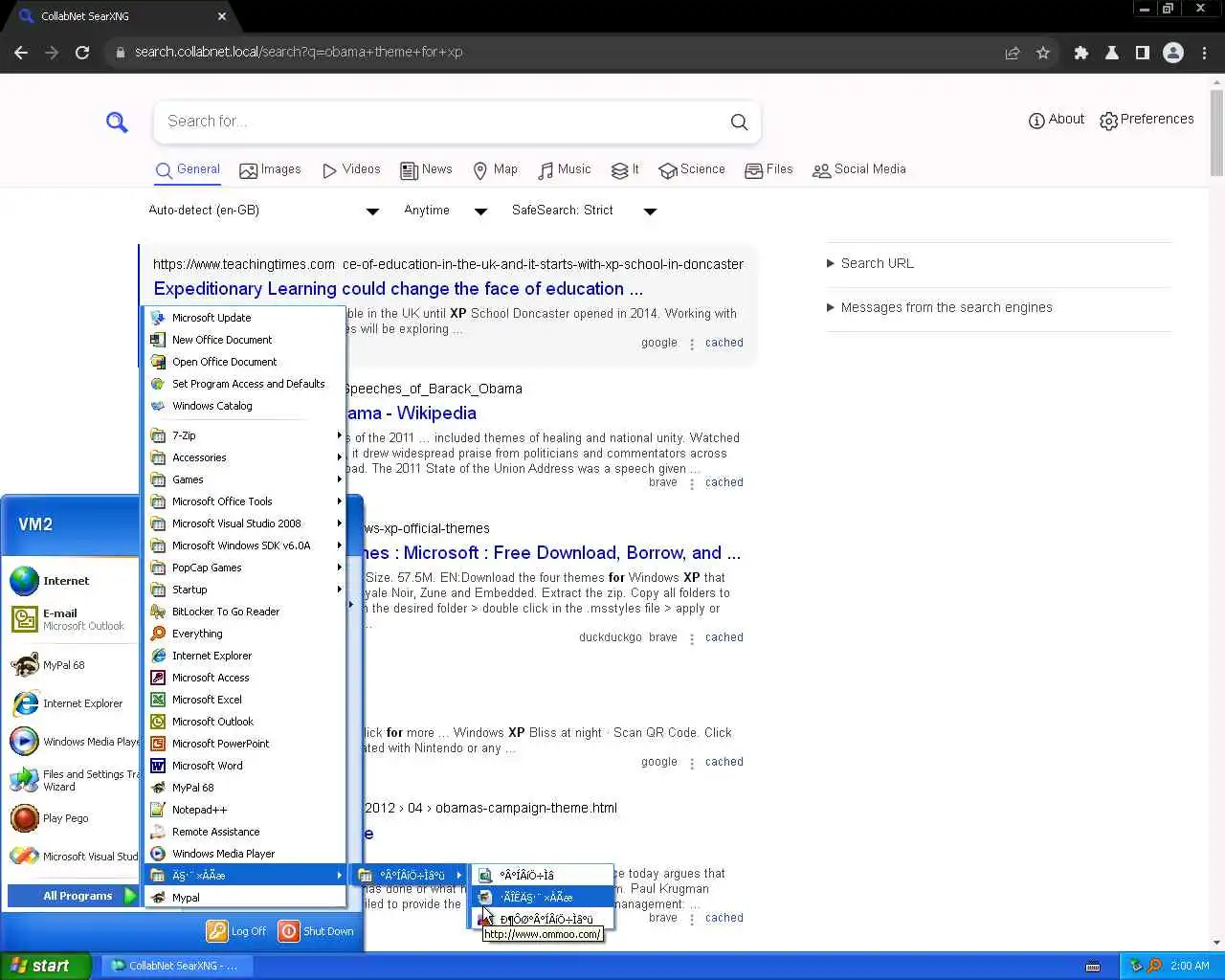Expand the Games submenu
Image resolution: width=1225 pixels, height=980 pixels.
[x=244, y=479]
